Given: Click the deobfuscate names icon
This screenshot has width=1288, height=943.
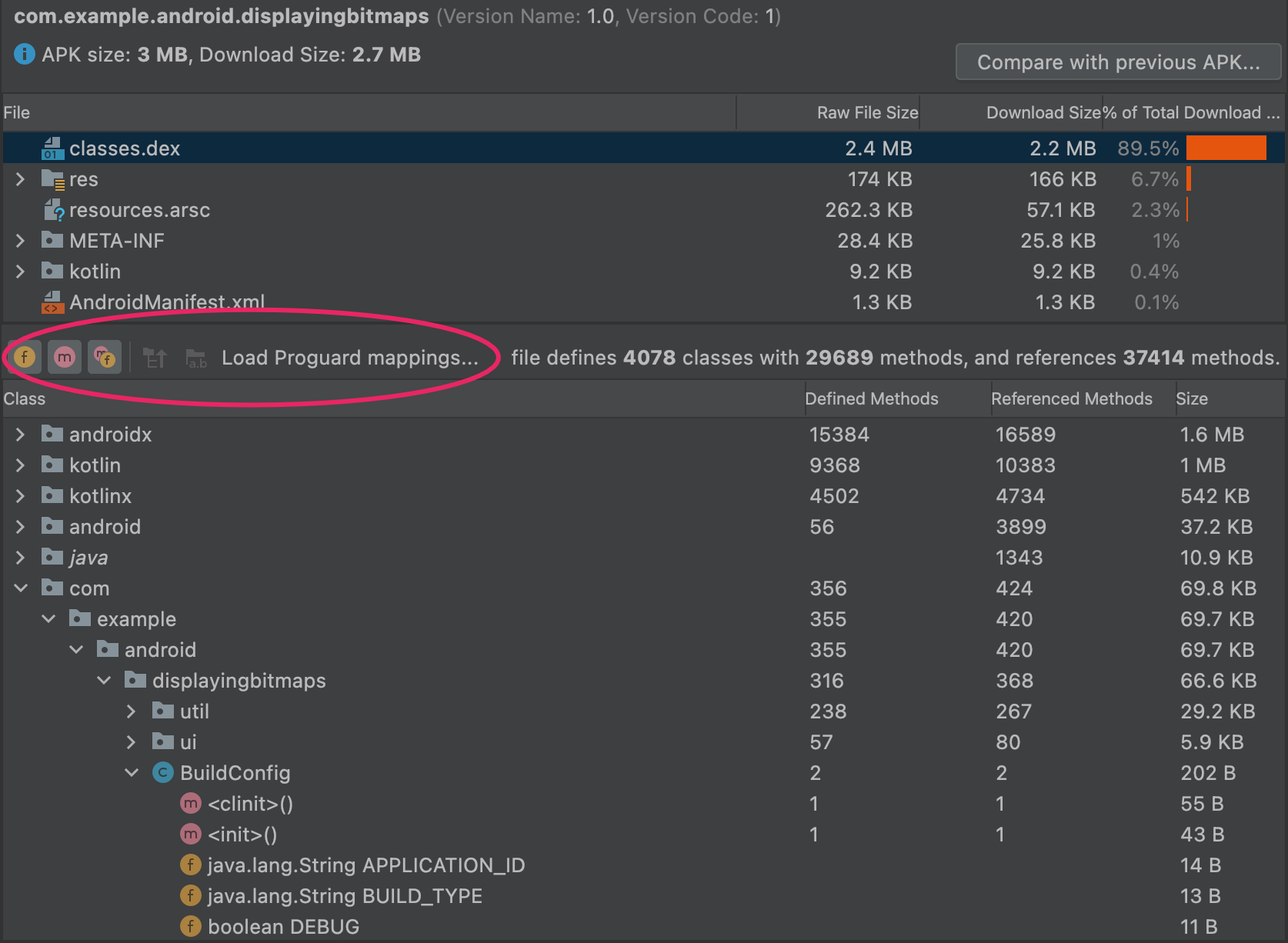Looking at the screenshot, I should [x=197, y=358].
